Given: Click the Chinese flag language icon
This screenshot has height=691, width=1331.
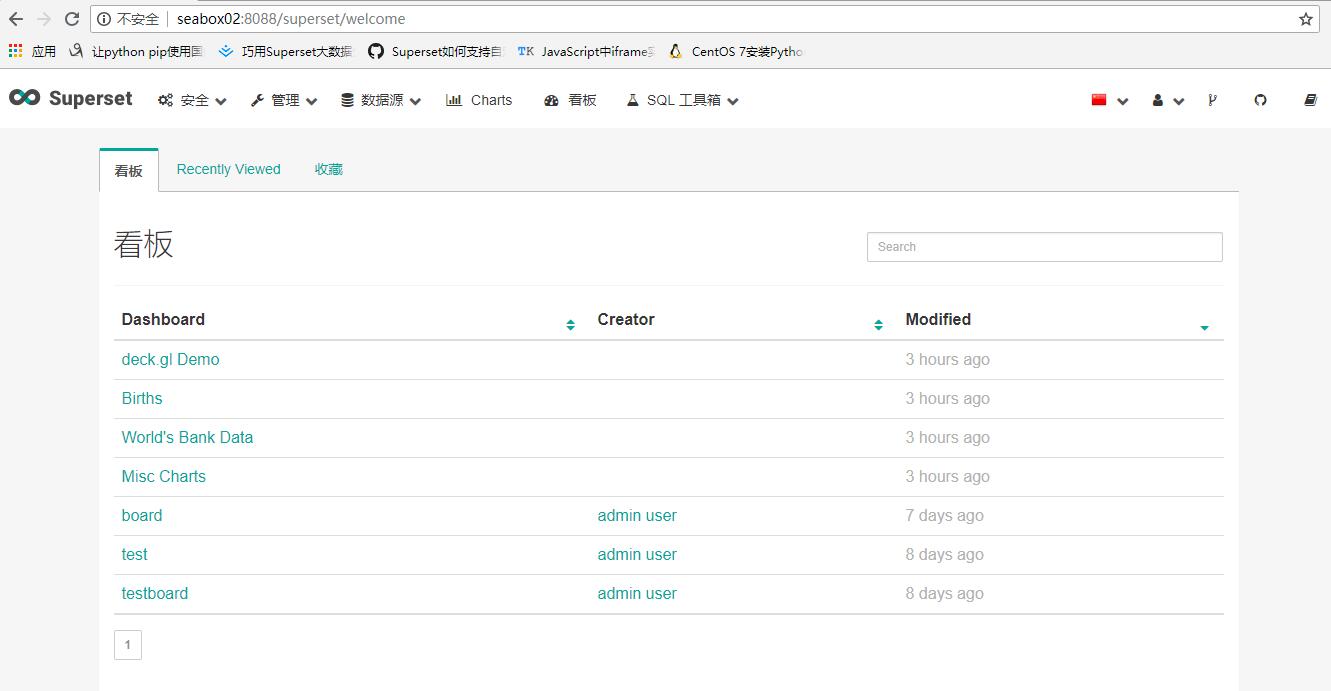Looking at the screenshot, I should pos(1099,100).
